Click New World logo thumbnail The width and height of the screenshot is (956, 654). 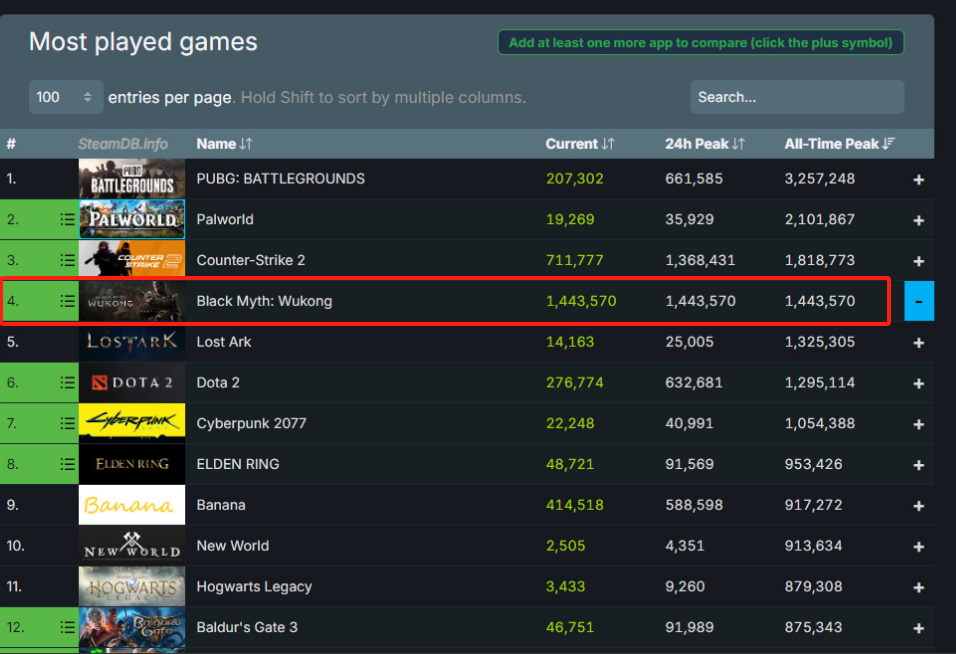coord(132,546)
